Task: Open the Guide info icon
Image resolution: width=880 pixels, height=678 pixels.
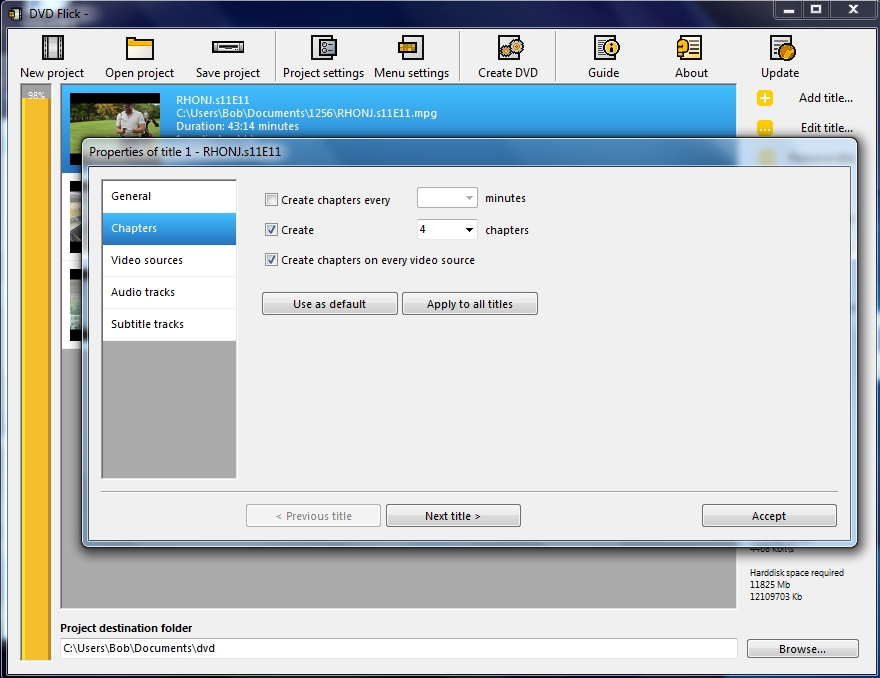Action: 607,48
